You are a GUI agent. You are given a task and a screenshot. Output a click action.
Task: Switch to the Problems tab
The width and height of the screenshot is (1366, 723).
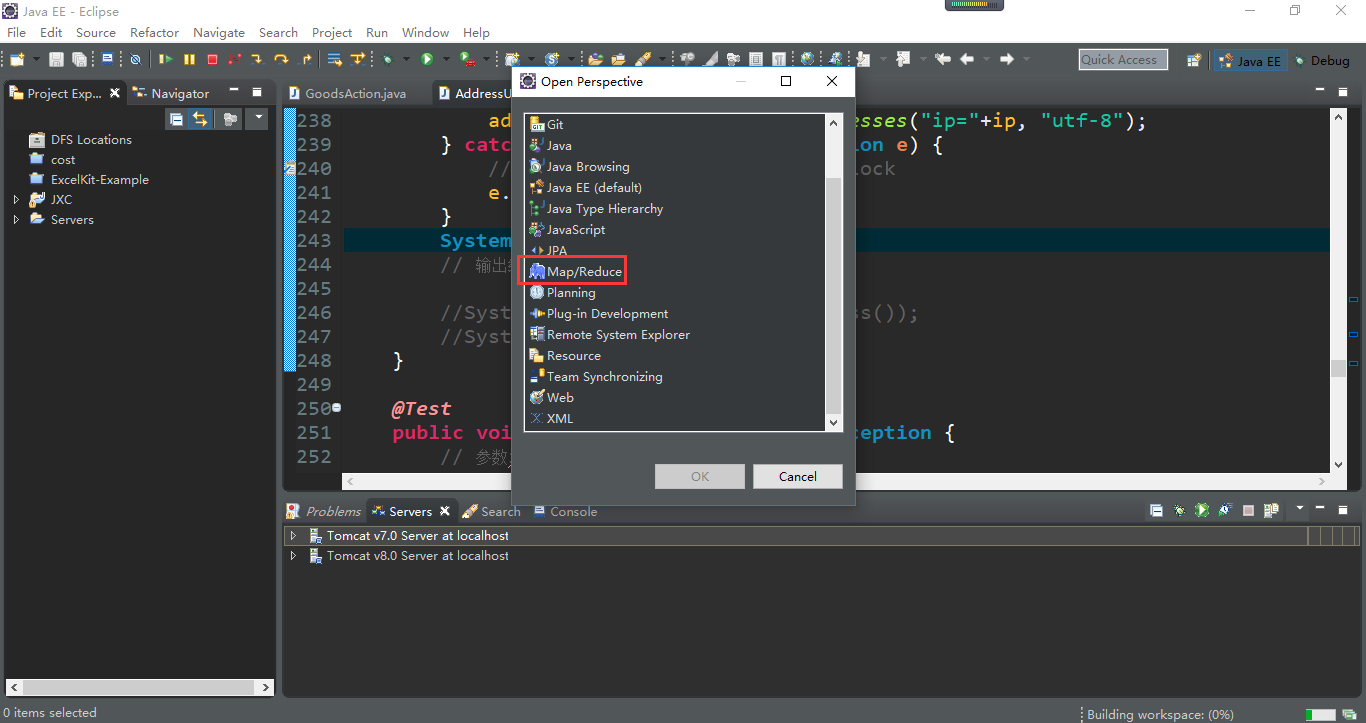(324, 511)
